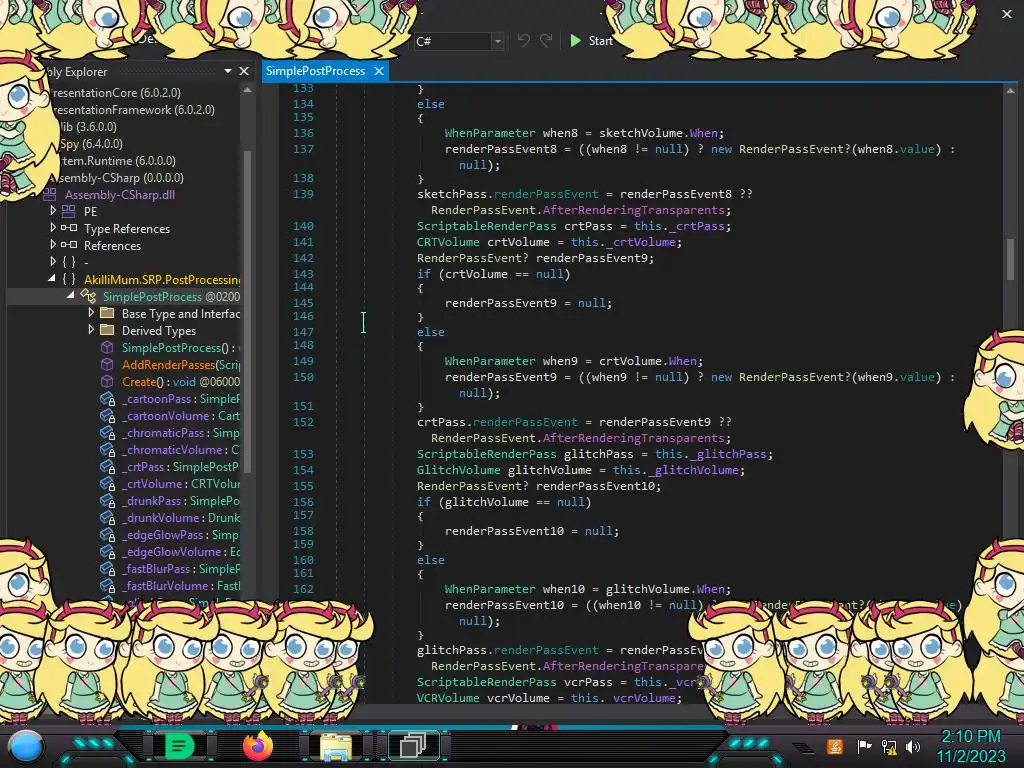Click the Base Type folder icon
Image resolution: width=1024 pixels, height=768 pixels.
pyautogui.click(x=107, y=313)
